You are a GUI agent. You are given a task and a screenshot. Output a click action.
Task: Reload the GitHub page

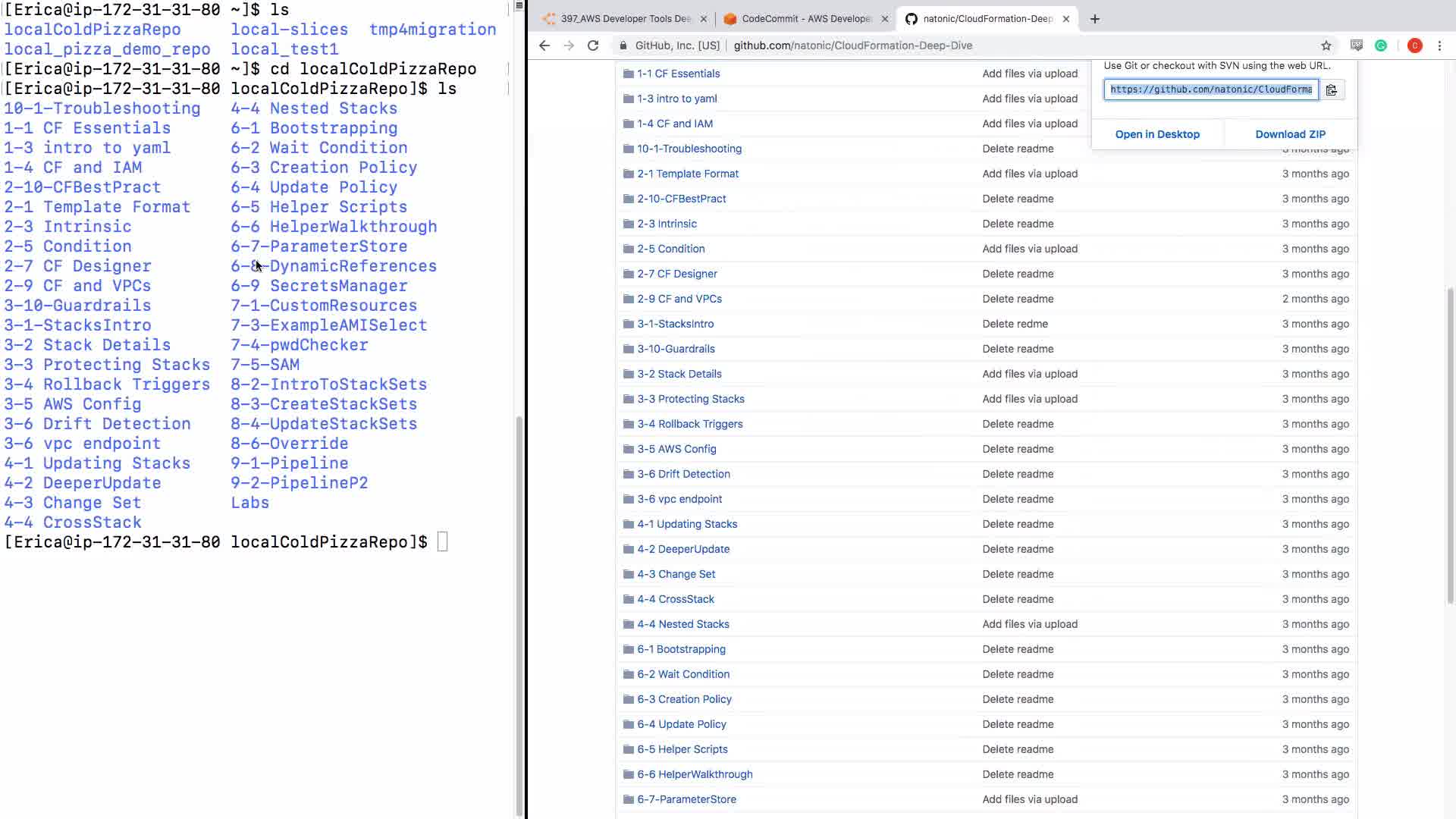[x=593, y=45]
